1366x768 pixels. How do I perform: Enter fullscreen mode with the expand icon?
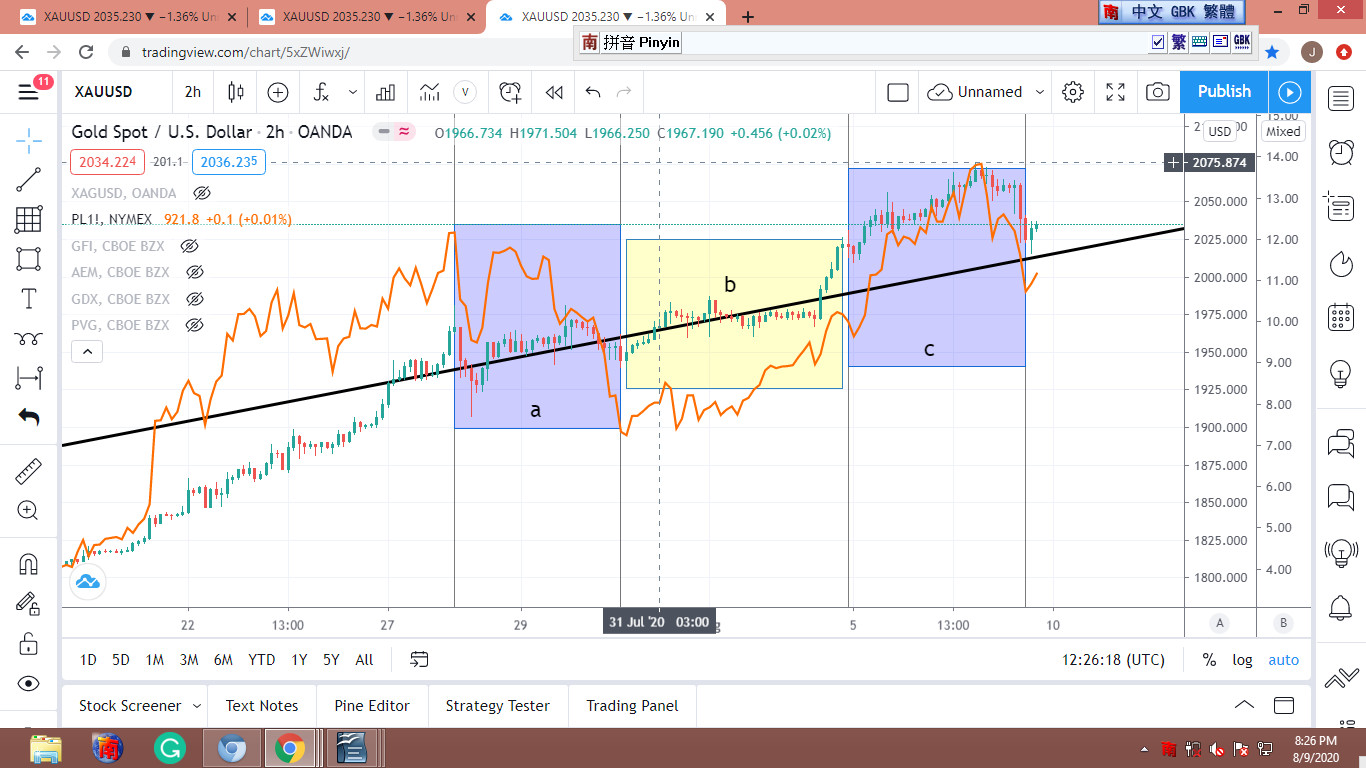click(x=1116, y=92)
